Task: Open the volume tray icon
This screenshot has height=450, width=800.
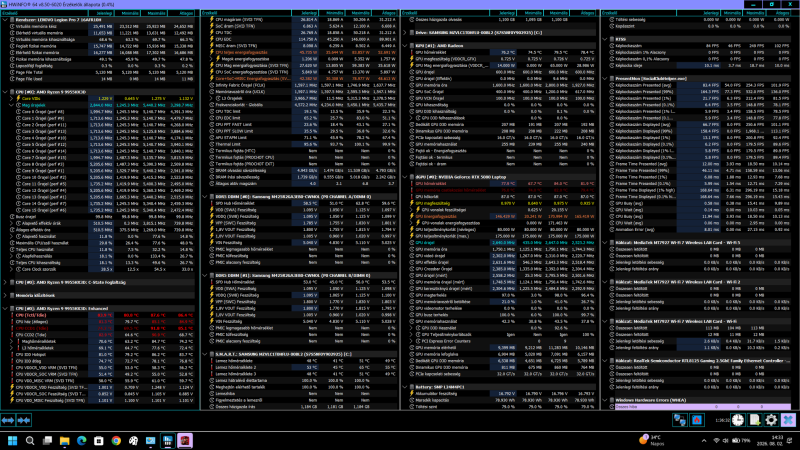Action: tap(726, 440)
